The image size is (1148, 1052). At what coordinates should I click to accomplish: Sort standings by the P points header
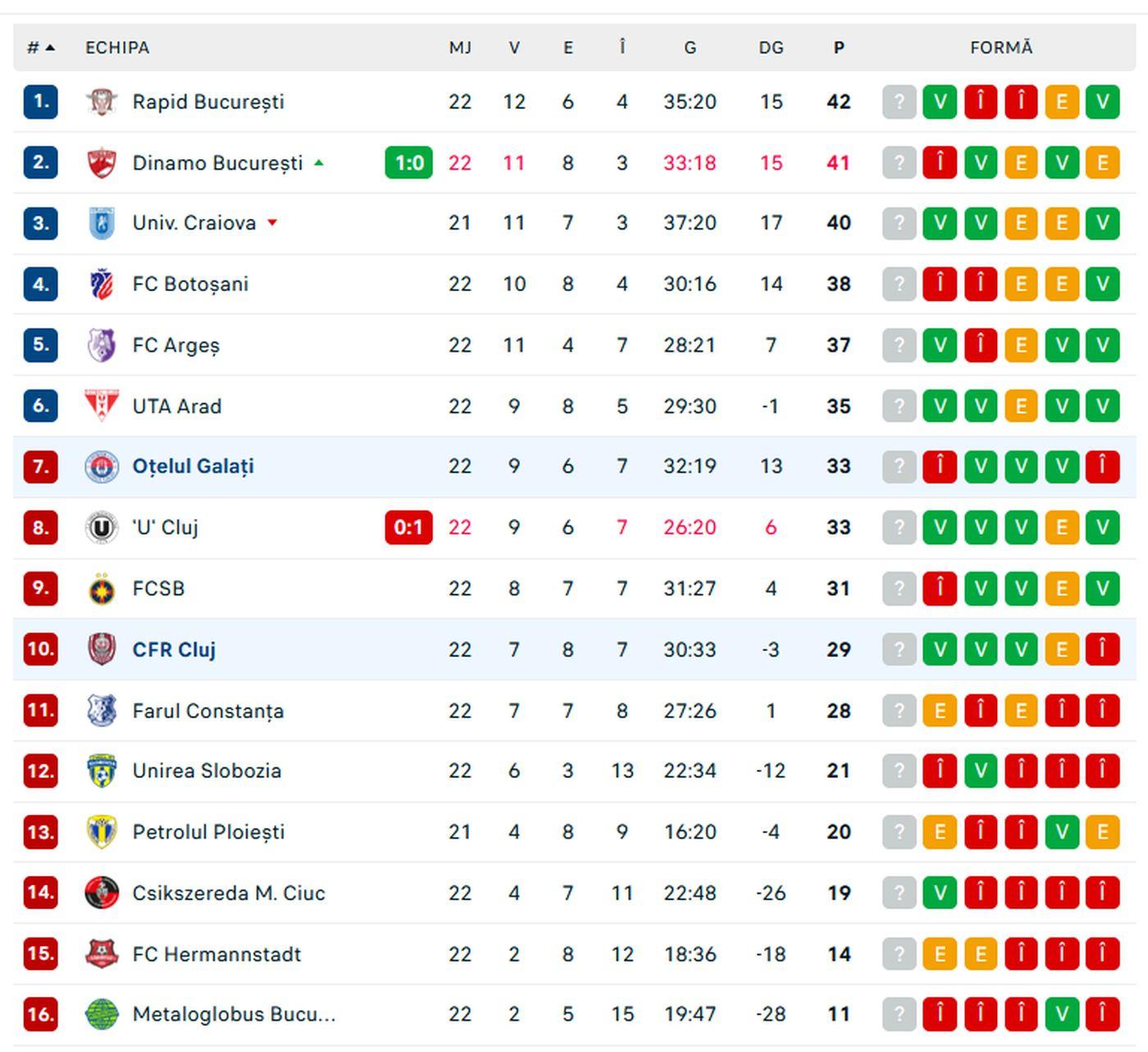838,48
